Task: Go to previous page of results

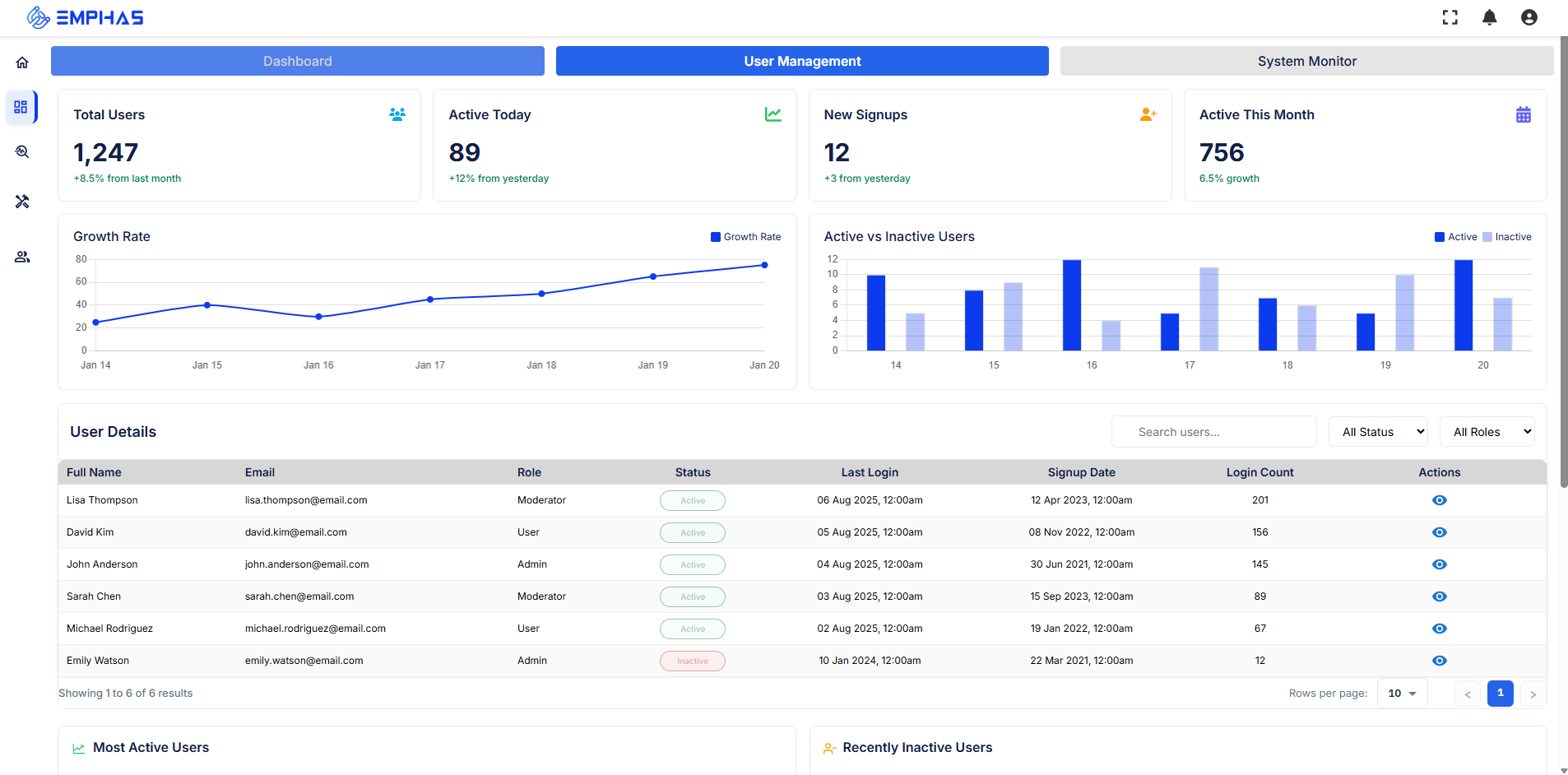Action: point(1468,694)
